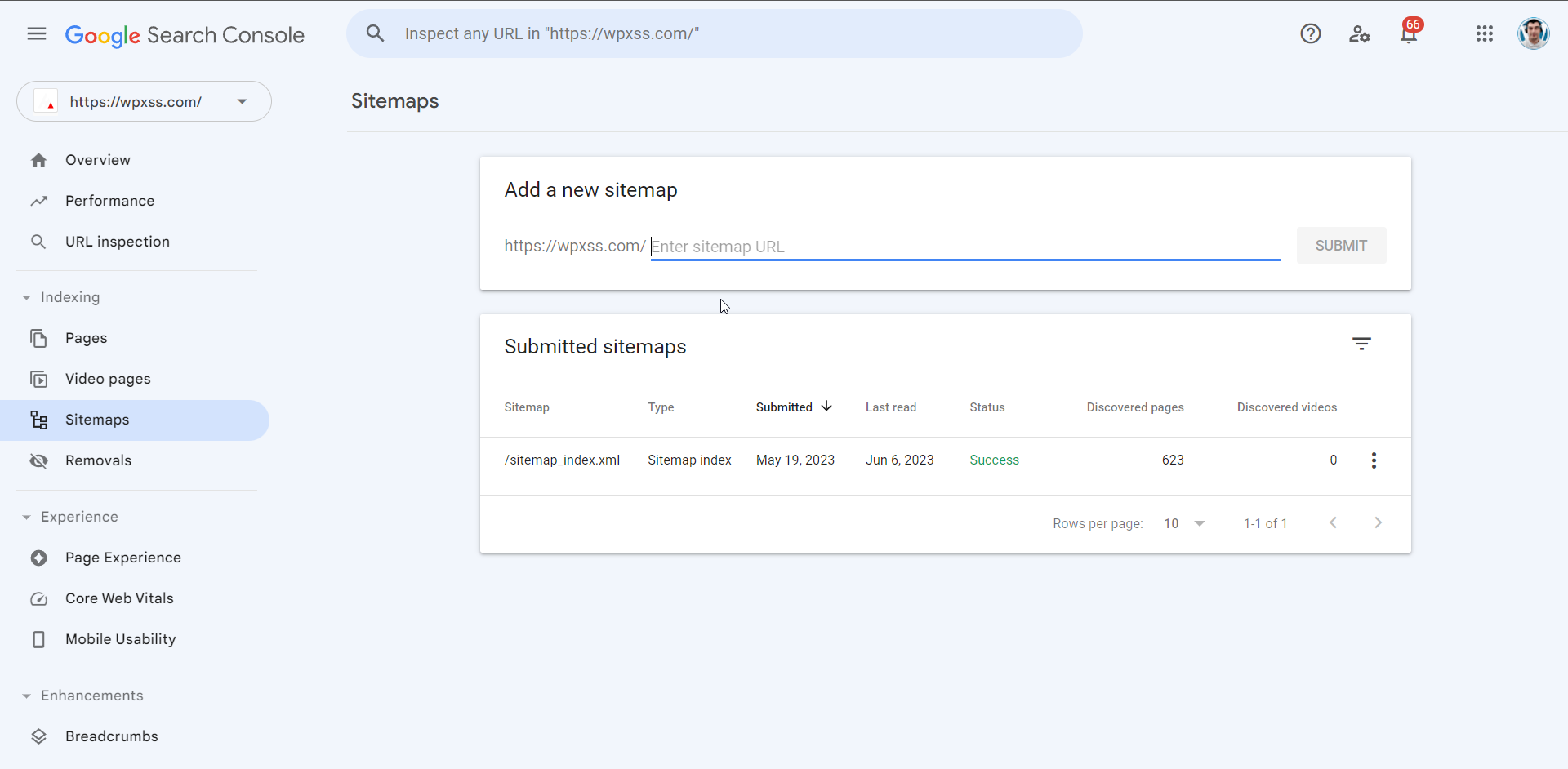Select Sitemaps in the sidebar
The image size is (1568, 769).
pos(135,420)
